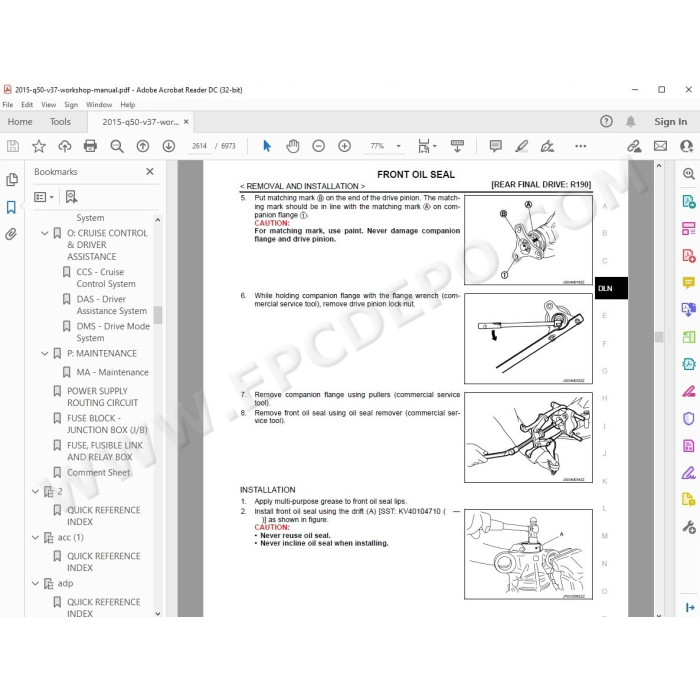700x700 pixels.
Task: Collapse the bookmark group named 2
Action: coord(35,492)
